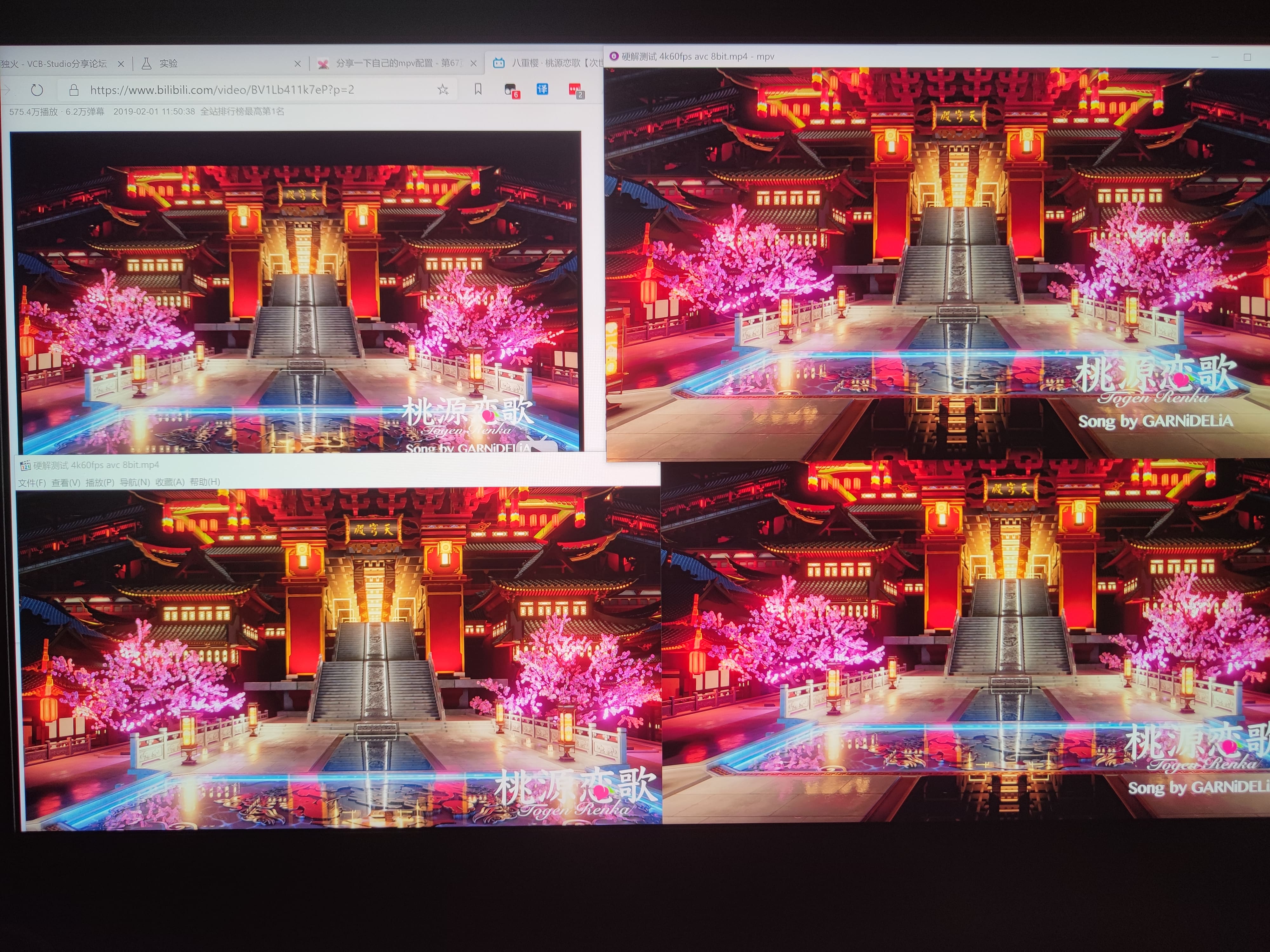Image resolution: width=1270 pixels, height=952 pixels.
Task: Click the 321 MPC icon in the title bar
Action: coord(25,466)
